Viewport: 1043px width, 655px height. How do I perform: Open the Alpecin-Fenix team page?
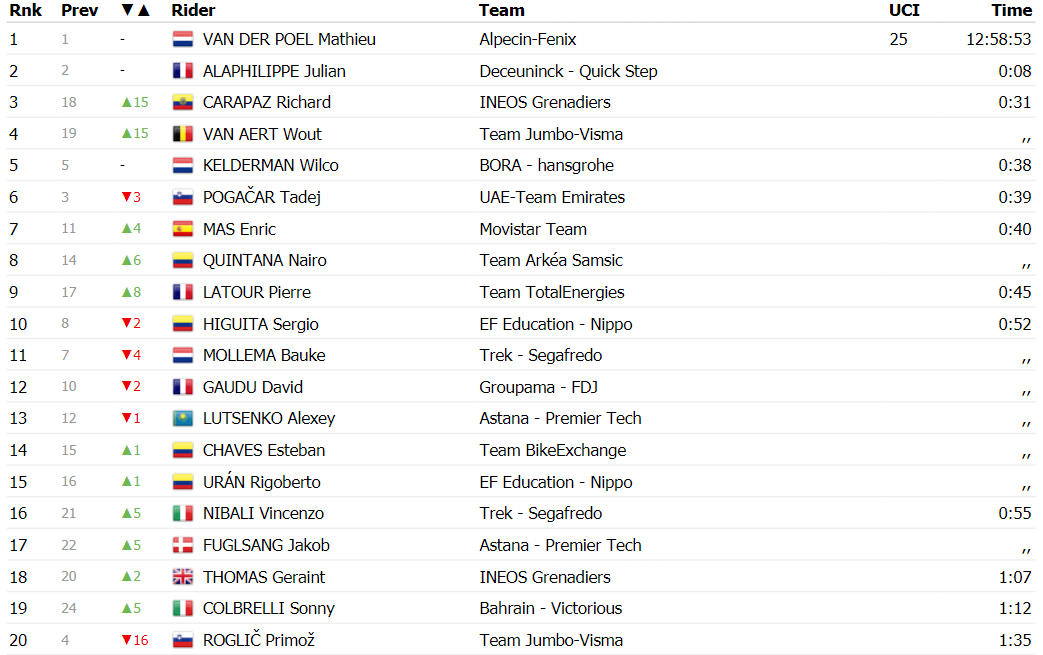tap(527, 39)
